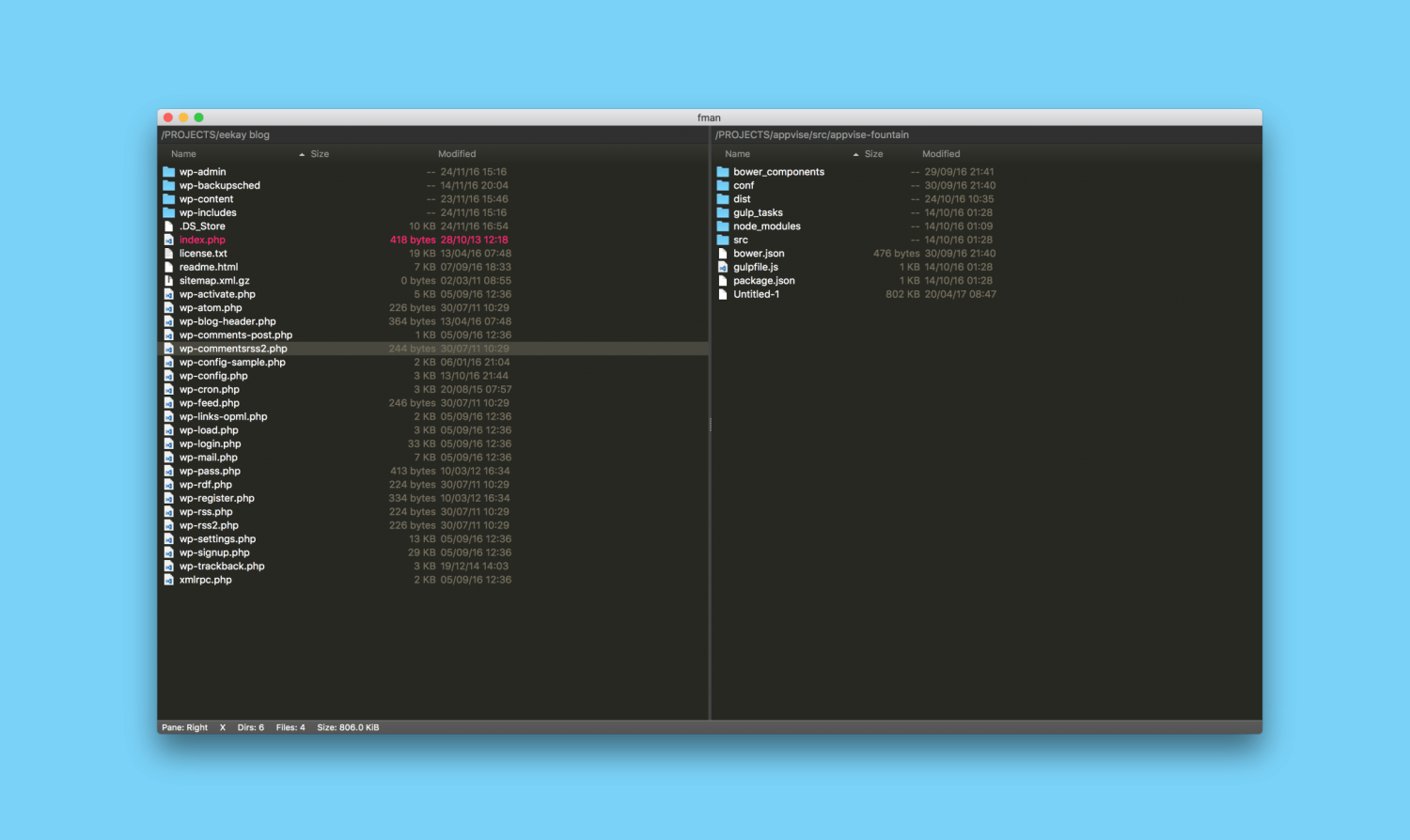
Task: Sort left pane by Size column
Action: click(320, 154)
